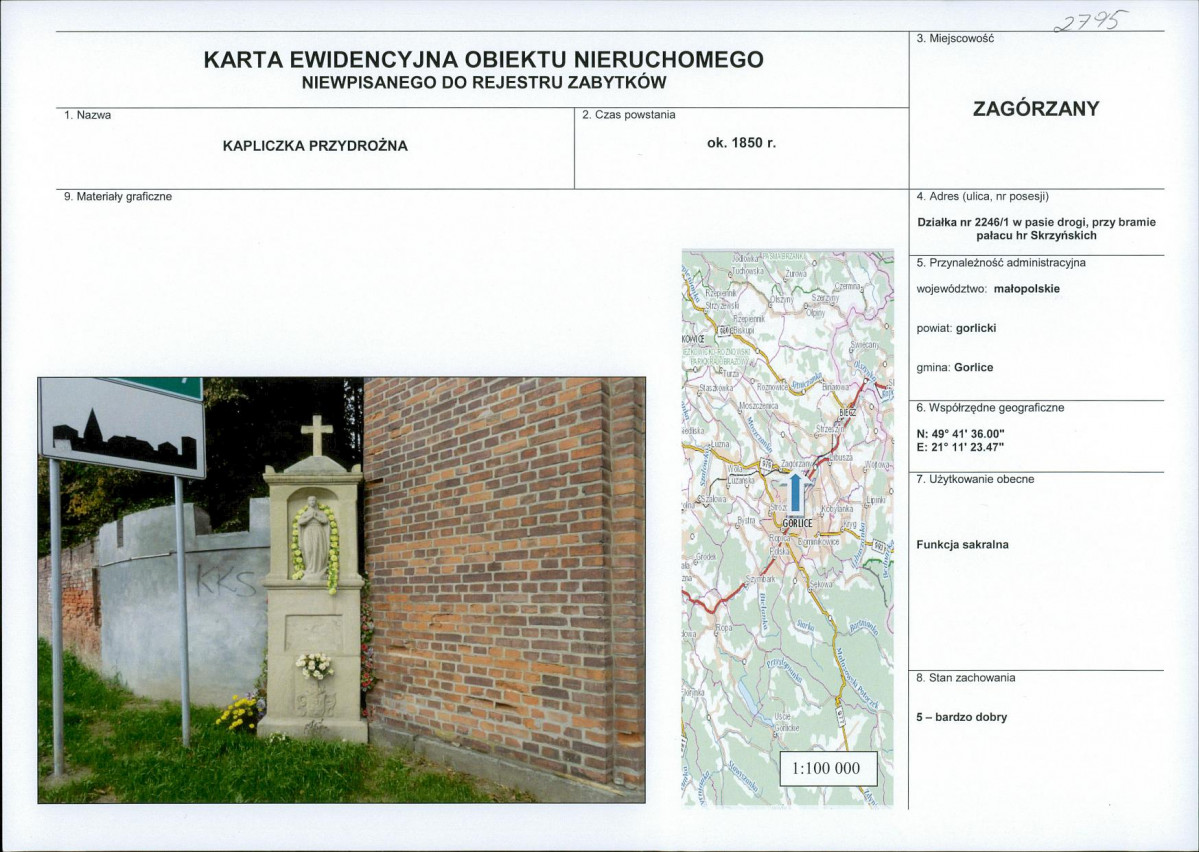1199x852 pixels.
Task: Click the blue arrow marker on the map
Action: point(795,493)
